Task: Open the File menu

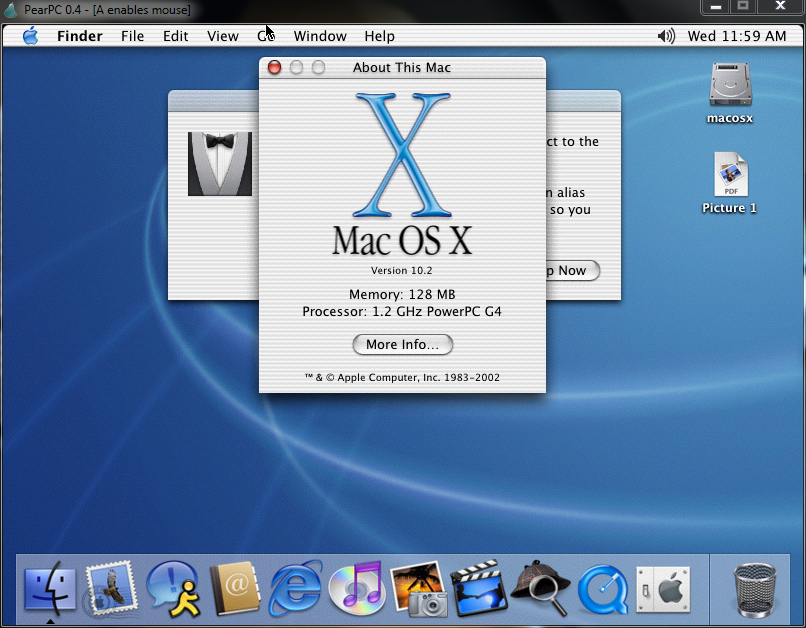Action: point(132,36)
